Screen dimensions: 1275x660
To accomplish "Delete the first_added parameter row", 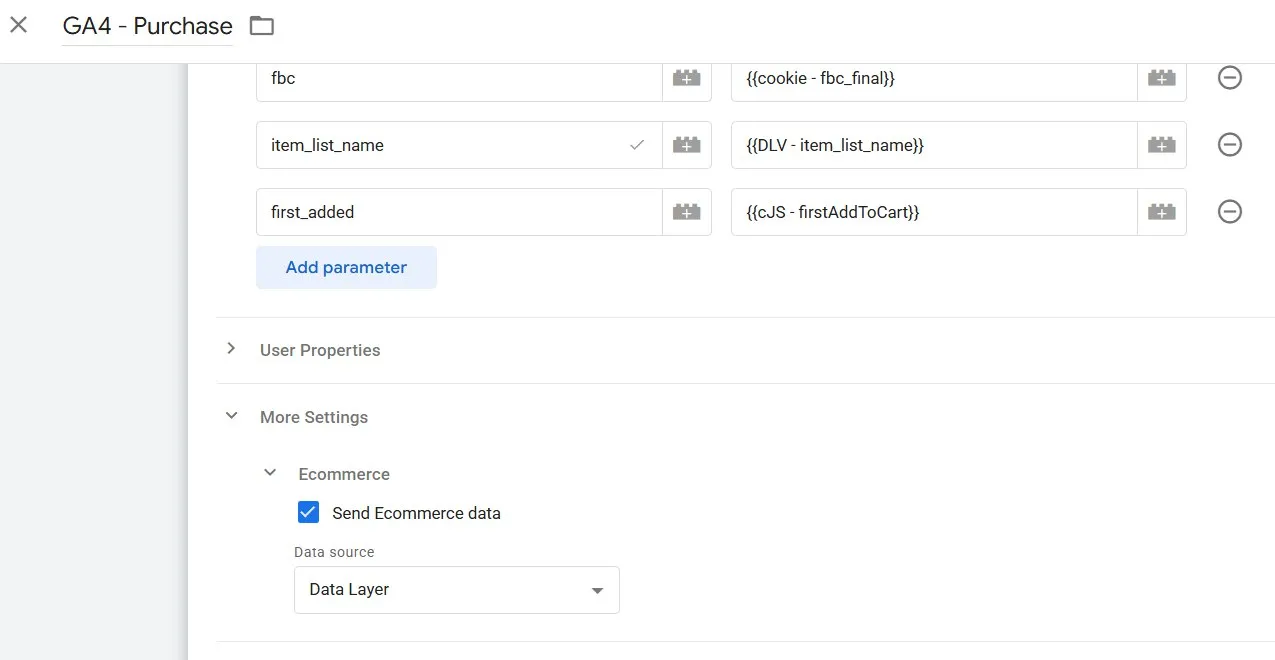I will (1229, 212).
